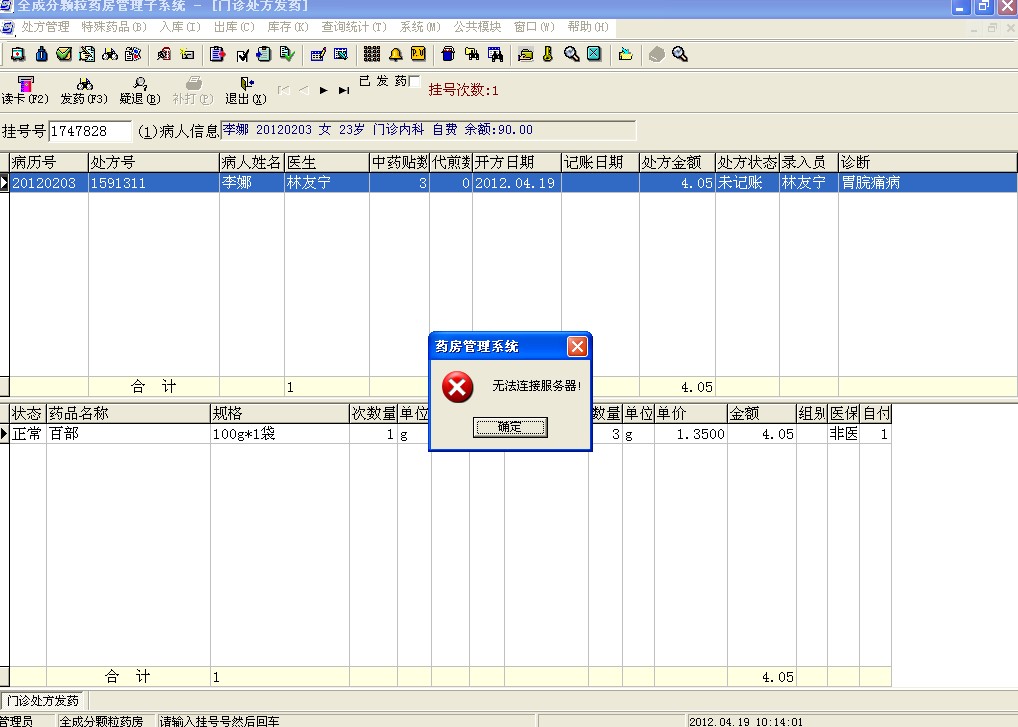Open the 处方管理 menu
Viewport: 1018px width, 727px height.
pos(45,27)
